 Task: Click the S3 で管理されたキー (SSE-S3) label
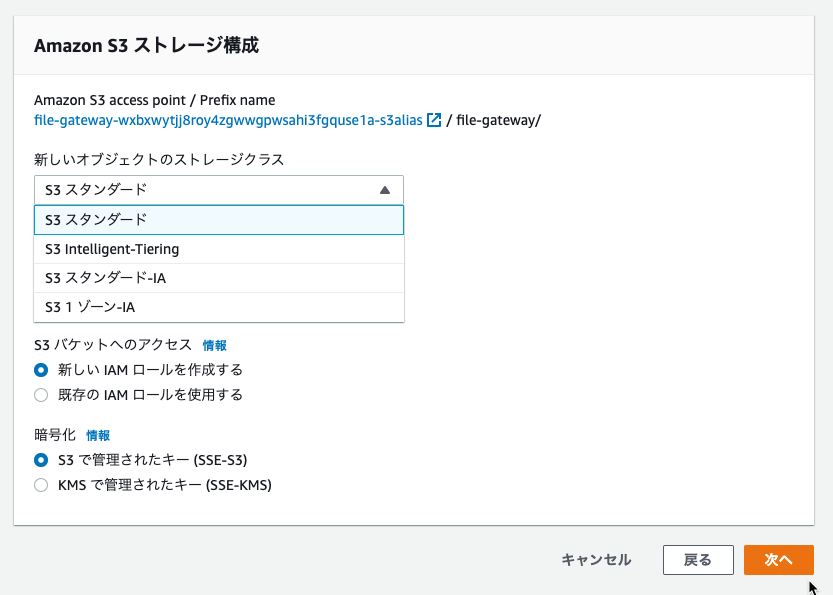point(152,460)
